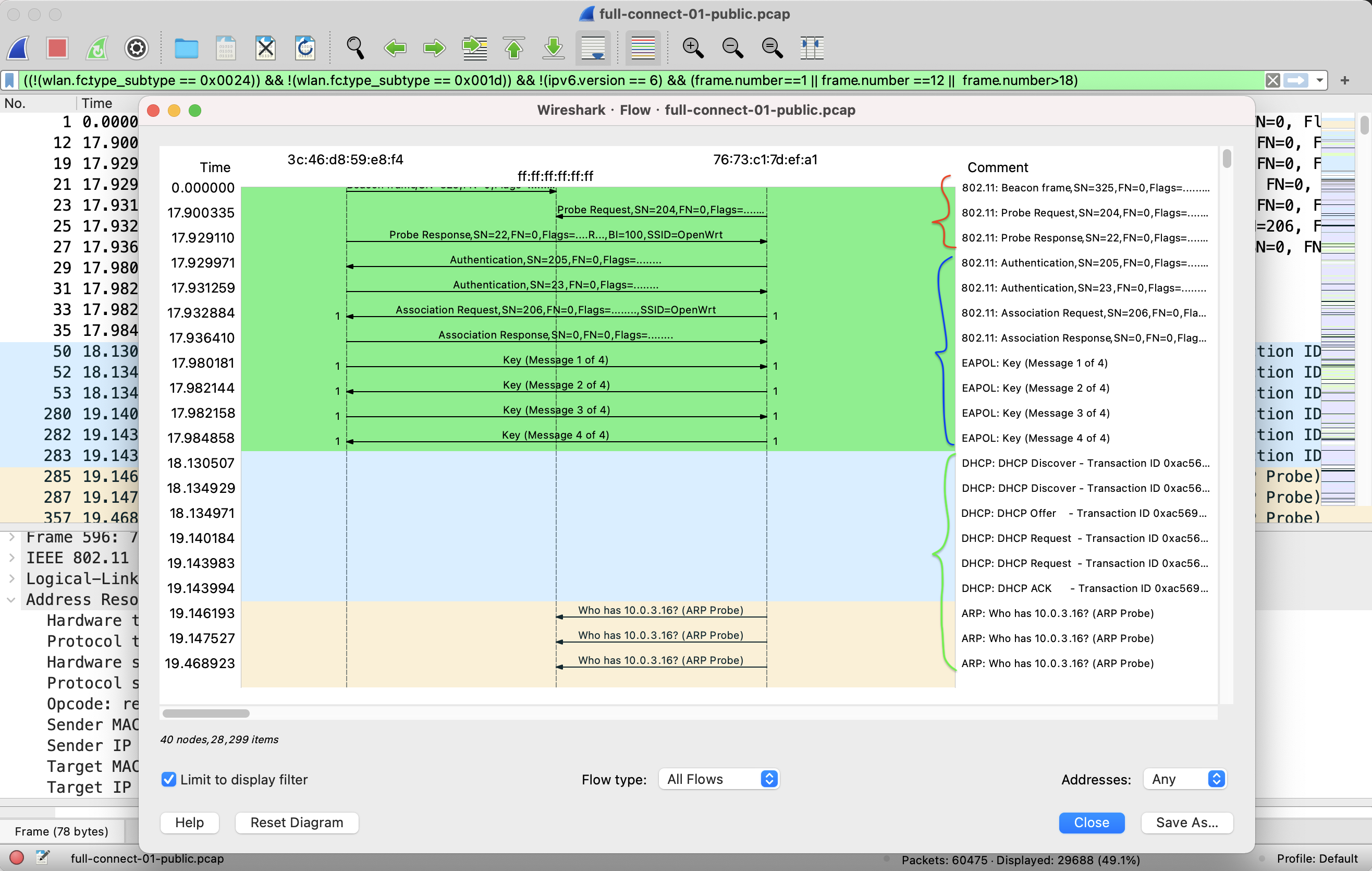Expand the IEEE 802.11 tree item
The width and height of the screenshot is (1372, 871).
click(11, 558)
